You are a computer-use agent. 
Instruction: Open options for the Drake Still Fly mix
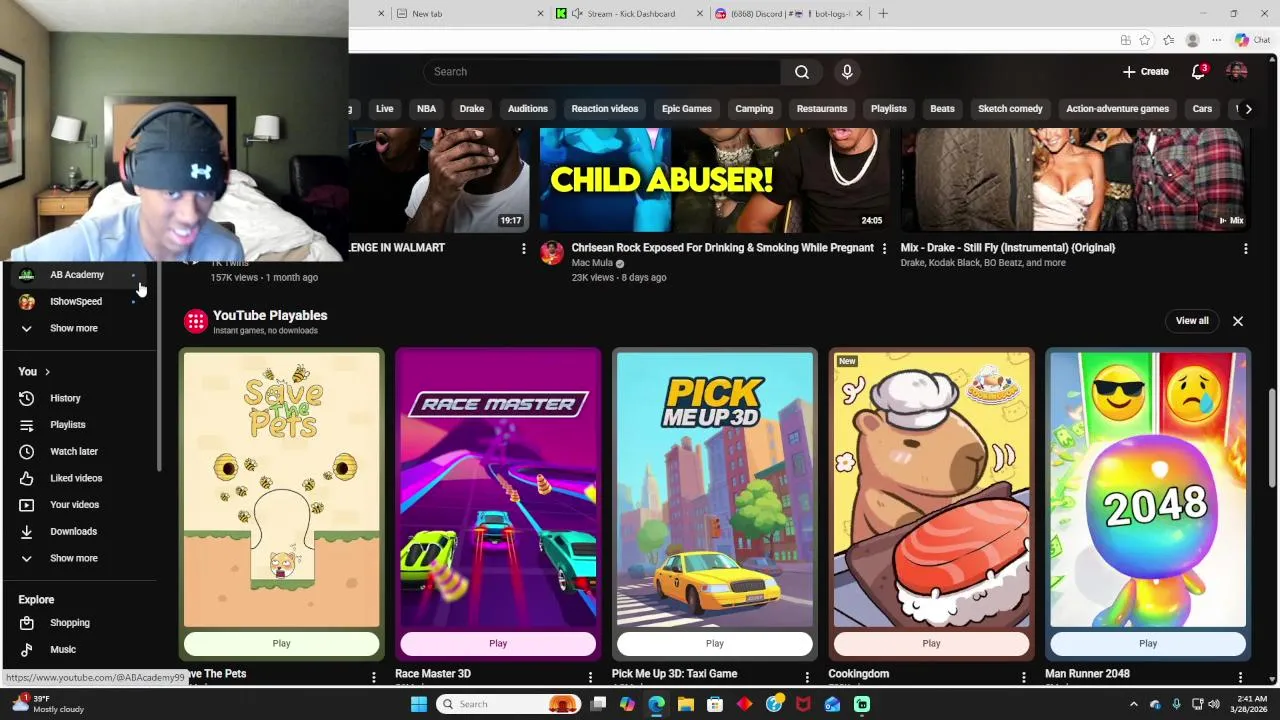pos(1245,249)
